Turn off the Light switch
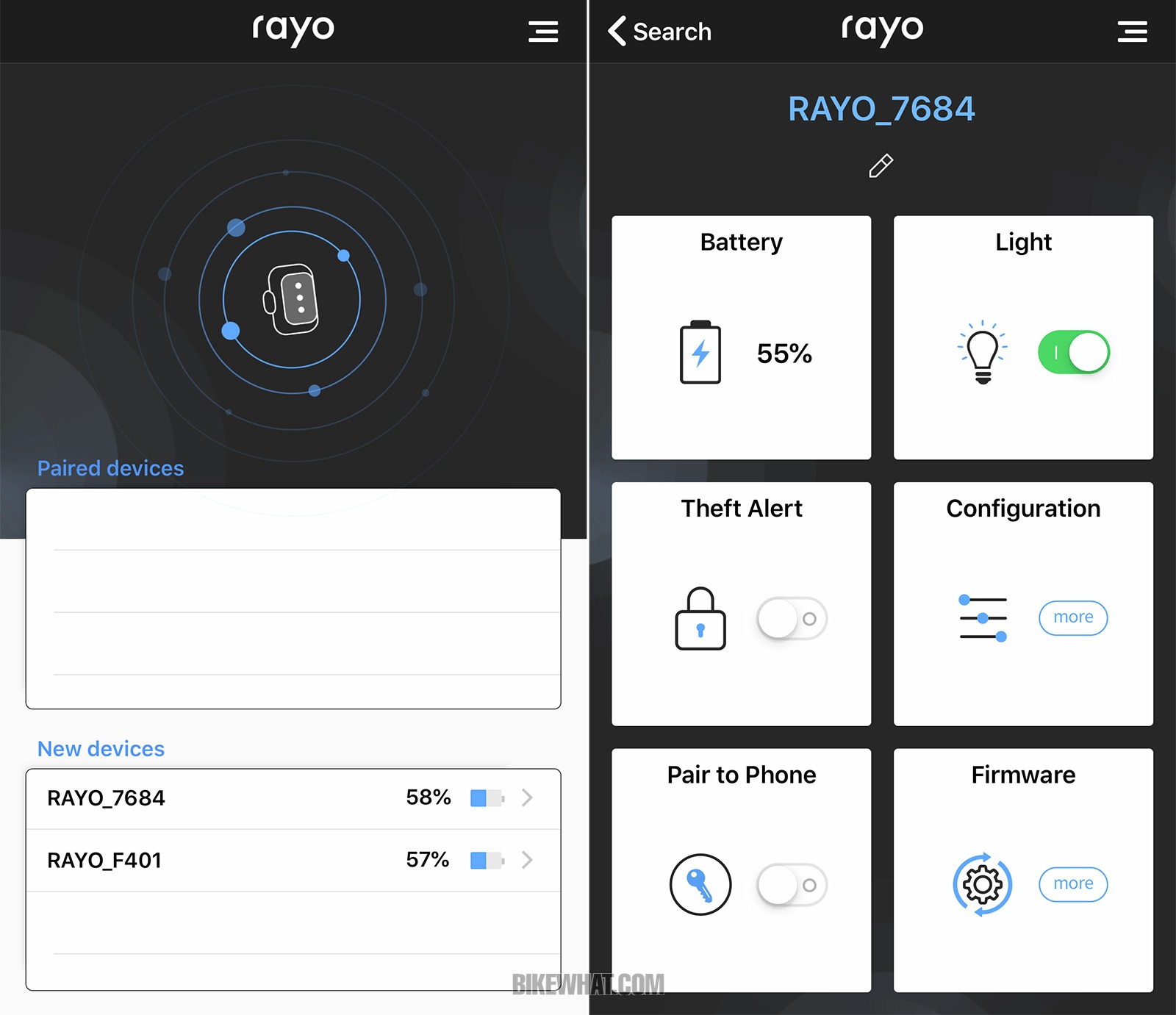Image resolution: width=1176 pixels, height=1015 pixels. [x=1074, y=352]
